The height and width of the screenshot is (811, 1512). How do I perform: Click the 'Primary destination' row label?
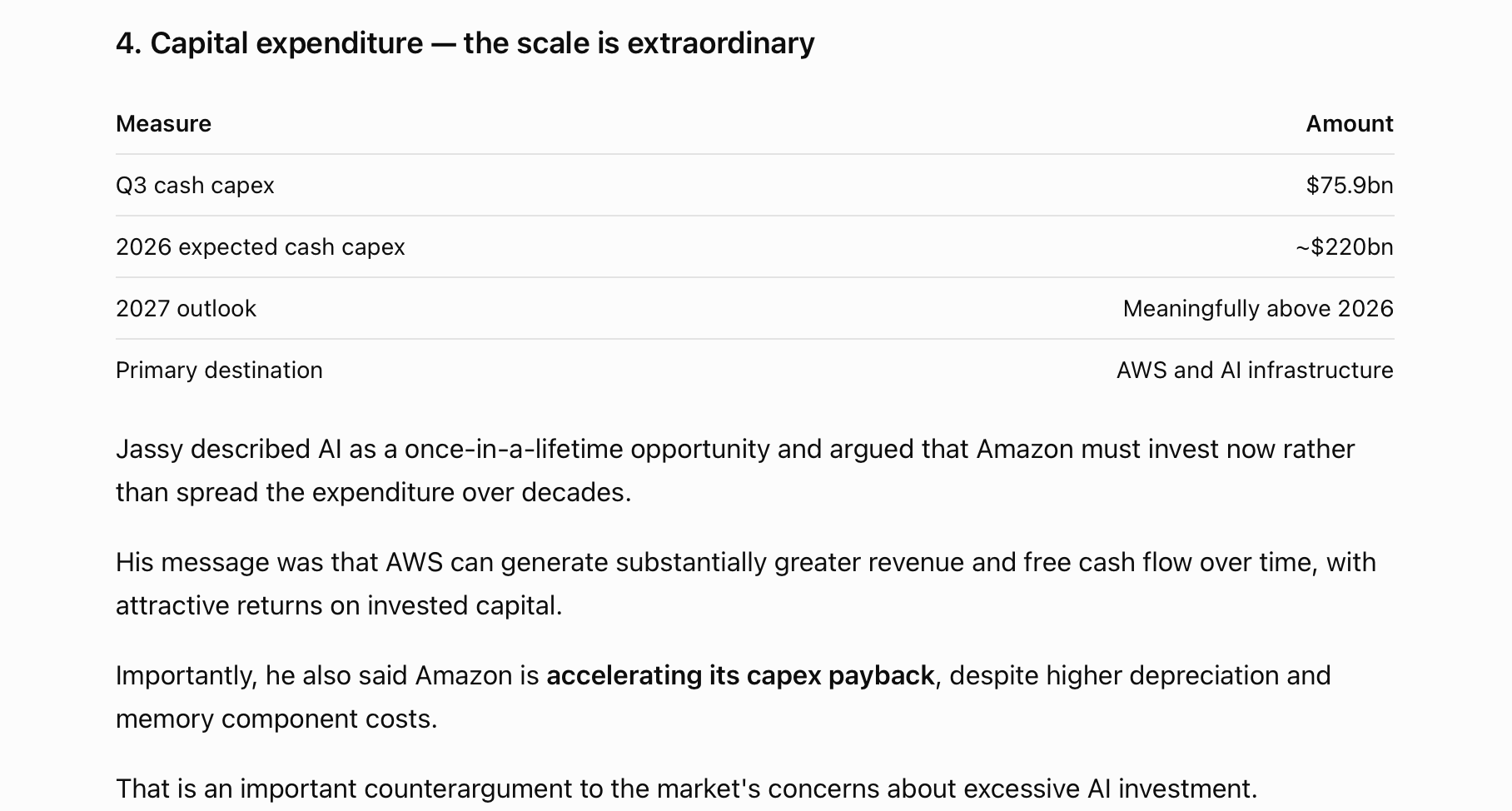click(219, 370)
